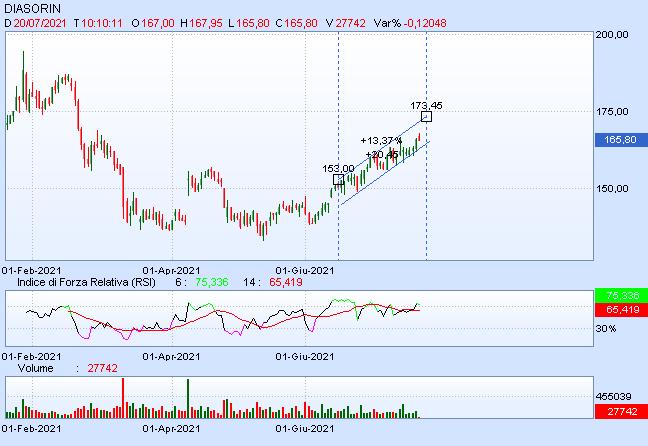648x446 pixels.
Task: Click the Volume panel label
Action: tap(35, 368)
